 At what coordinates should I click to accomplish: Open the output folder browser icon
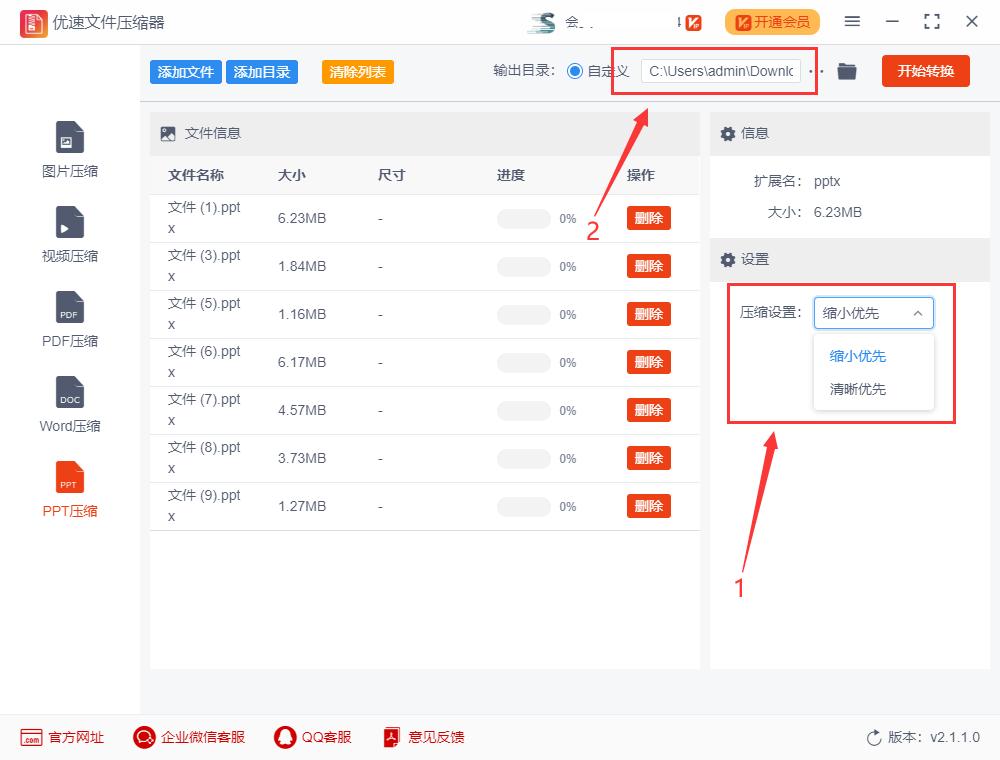pyautogui.click(x=847, y=71)
